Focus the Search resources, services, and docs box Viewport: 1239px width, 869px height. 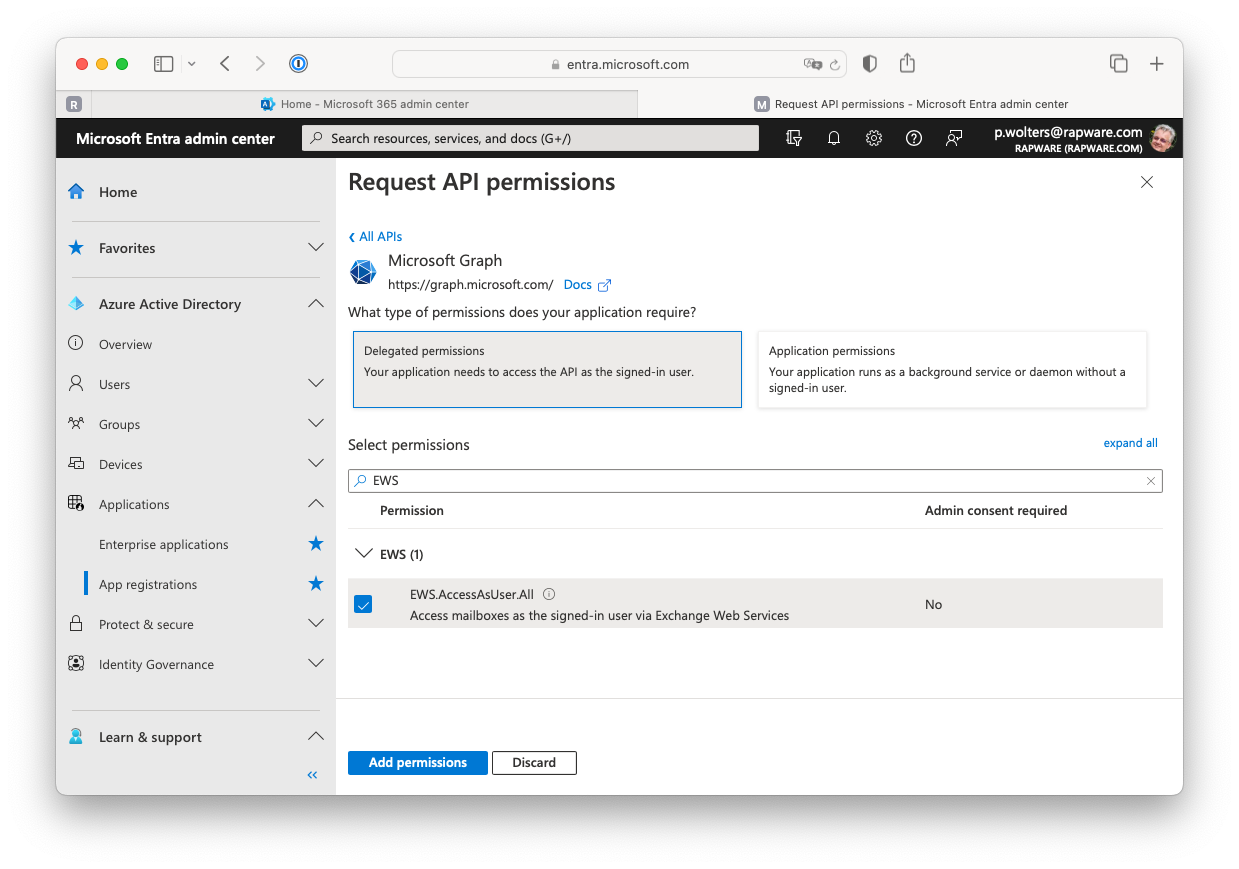pyautogui.click(x=530, y=139)
